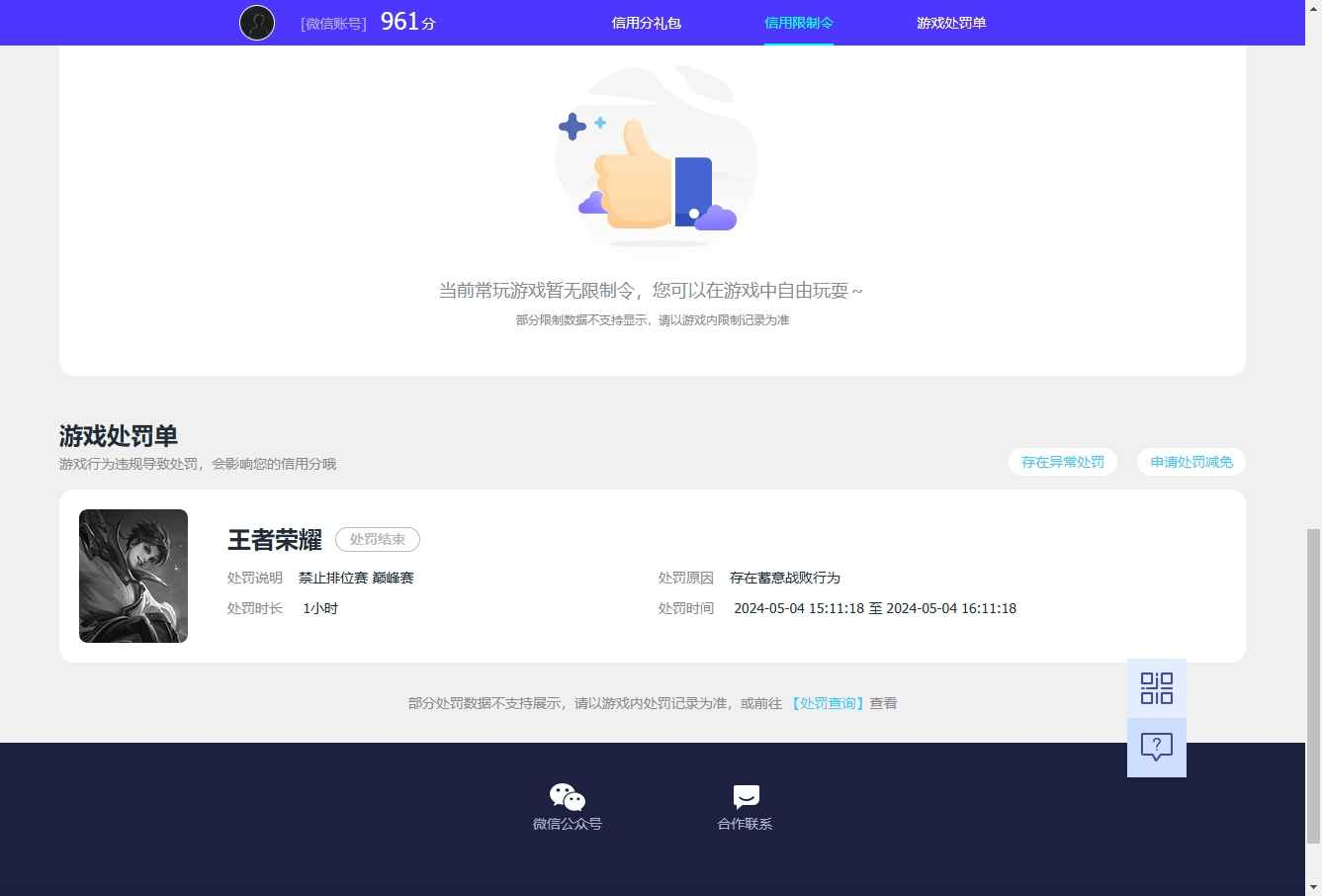Switch to the 信用限制令 tab
1322x896 pixels.
799,23
